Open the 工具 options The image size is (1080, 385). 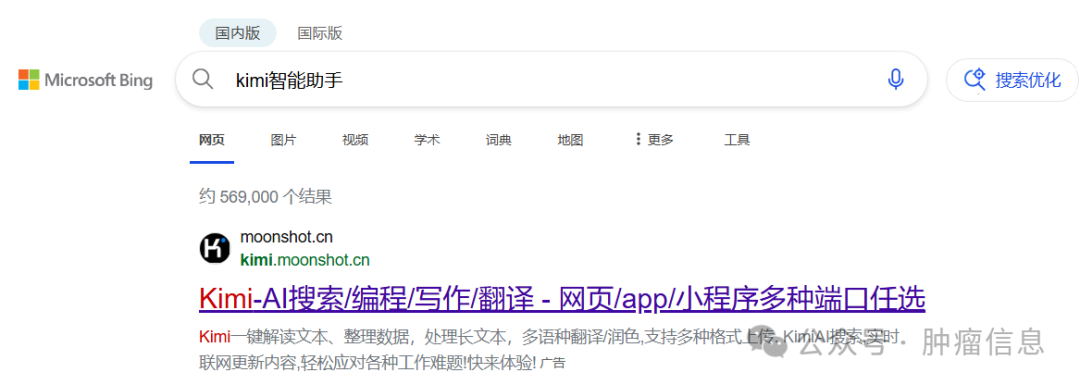[737, 140]
